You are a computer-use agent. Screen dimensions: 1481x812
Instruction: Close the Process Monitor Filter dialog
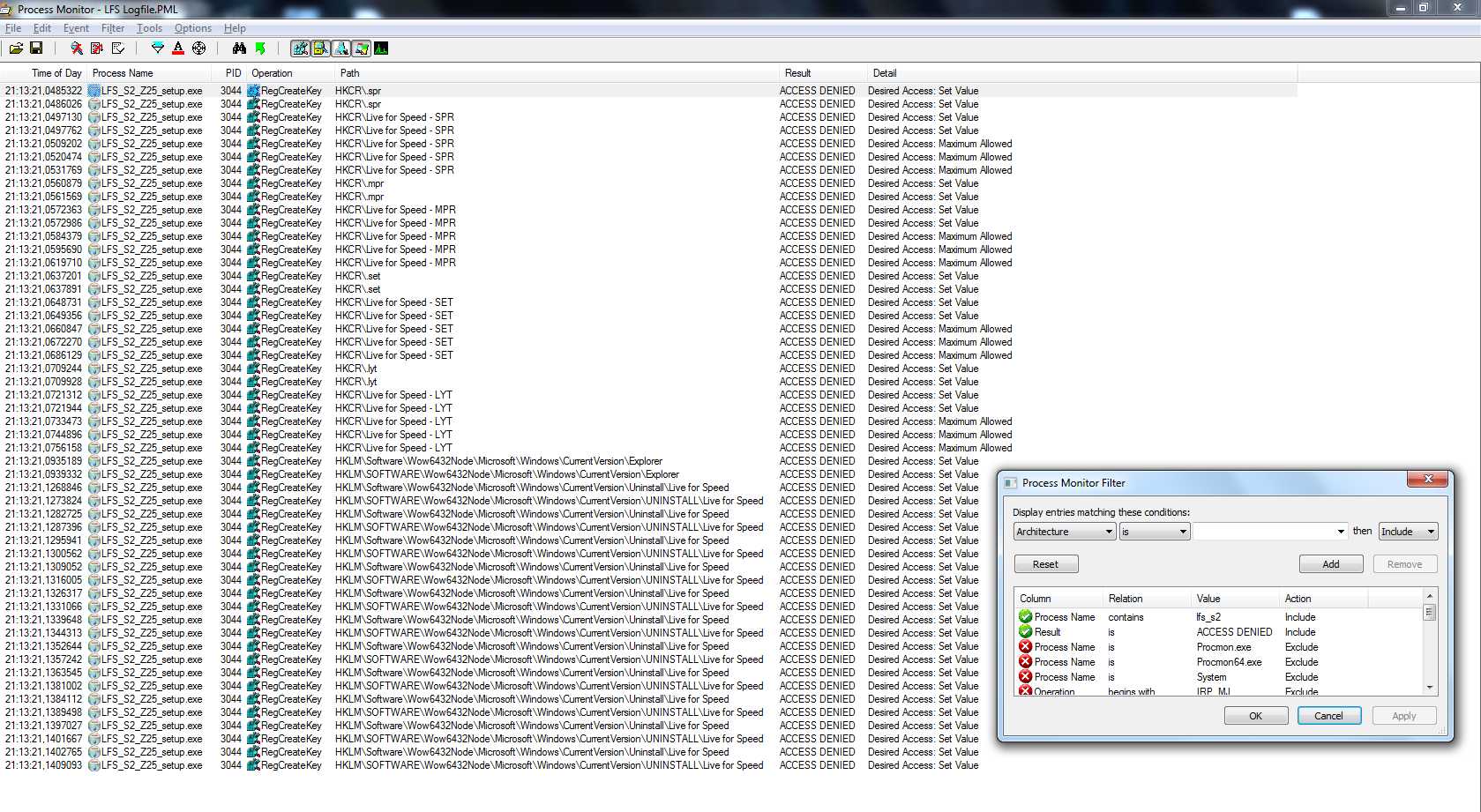point(1427,479)
